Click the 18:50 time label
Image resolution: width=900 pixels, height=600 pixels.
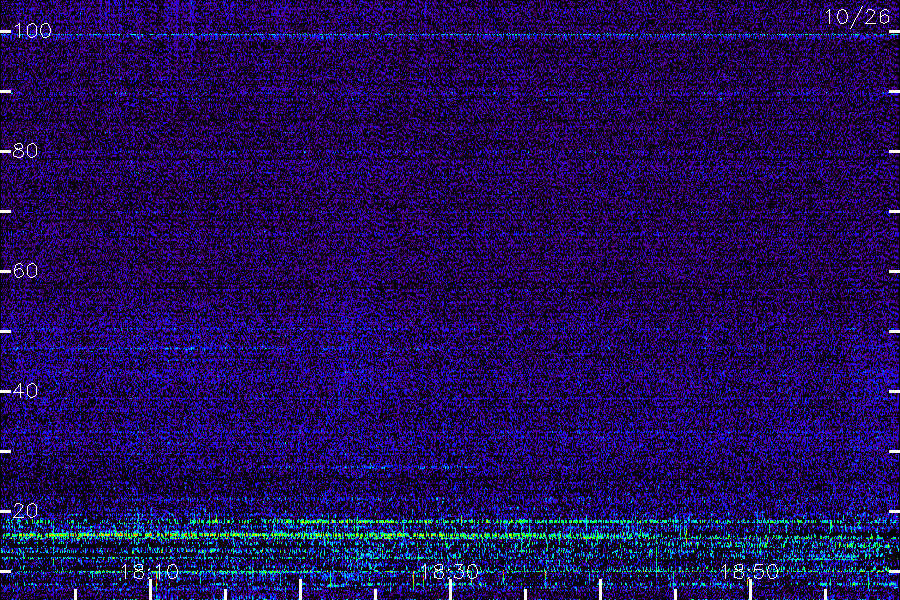click(x=750, y=572)
